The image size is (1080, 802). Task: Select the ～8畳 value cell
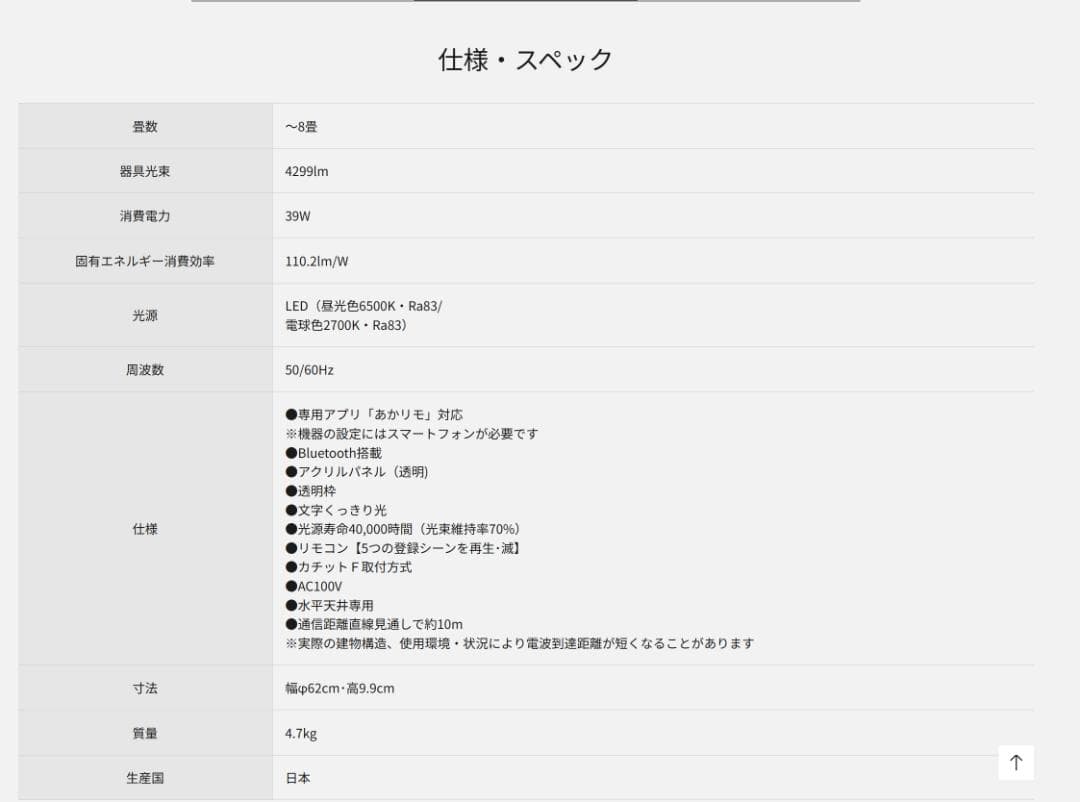[302, 125]
